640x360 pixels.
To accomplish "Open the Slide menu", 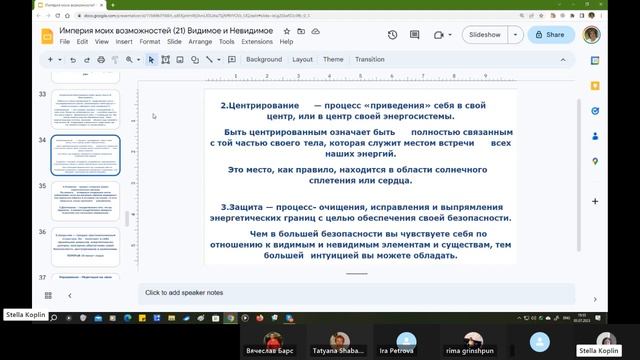I will 174,42.
